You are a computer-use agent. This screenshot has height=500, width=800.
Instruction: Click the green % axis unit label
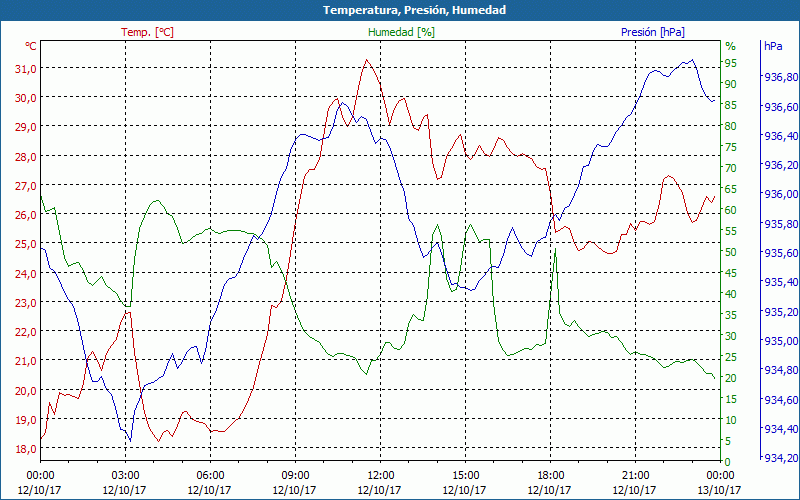[731, 46]
